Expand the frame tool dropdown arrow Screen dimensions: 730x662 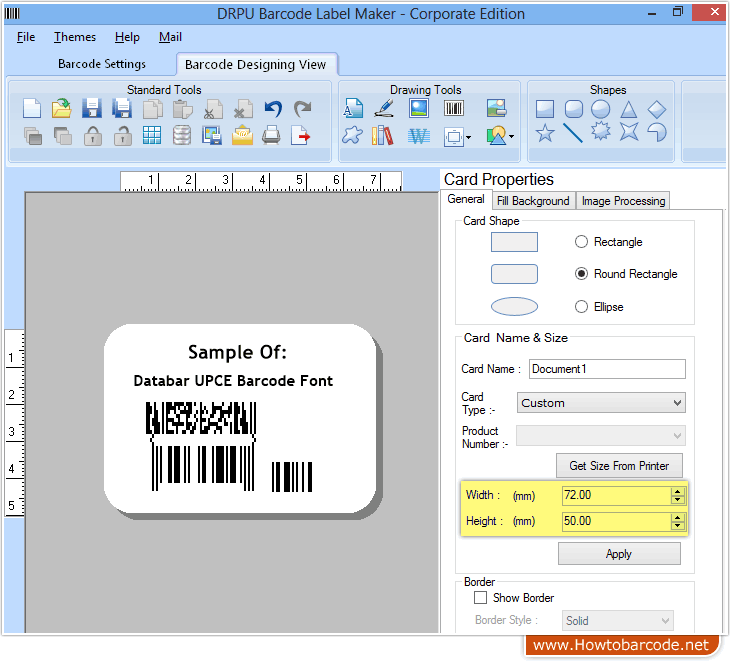click(468, 137)
